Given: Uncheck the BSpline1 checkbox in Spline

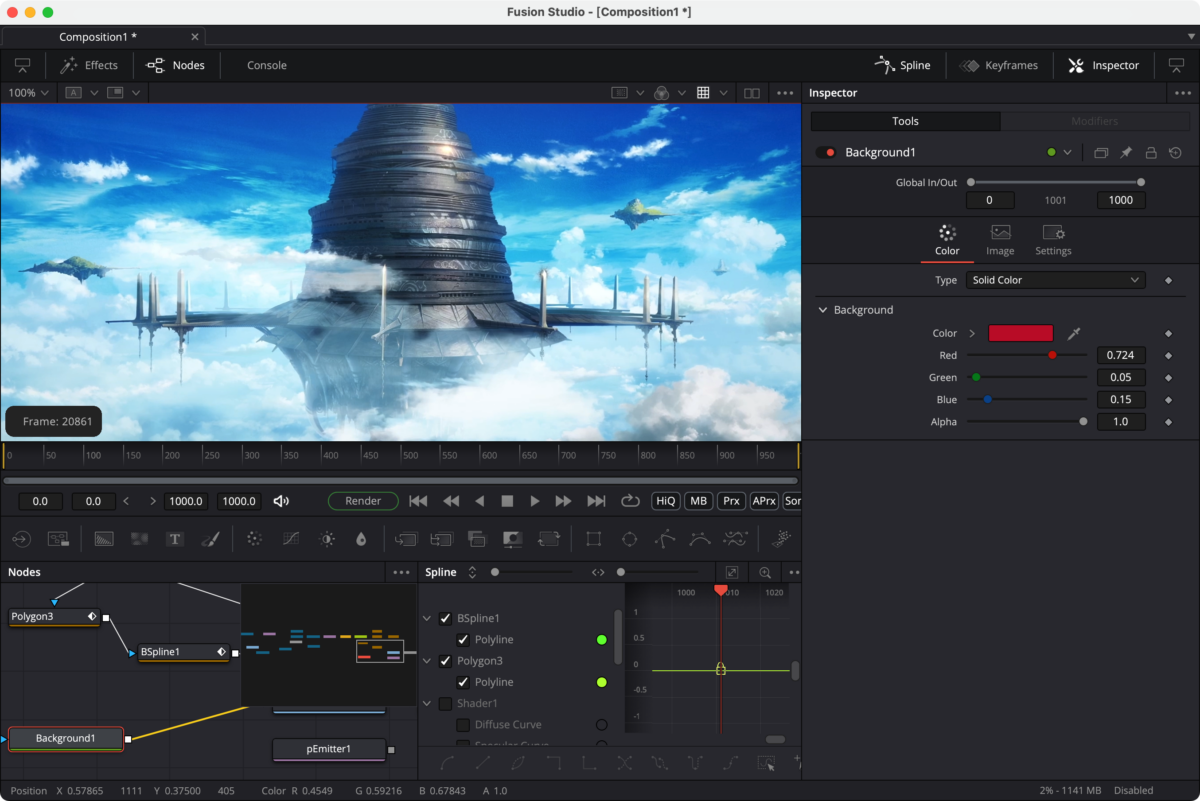Looking at the screenshot, I should pos(446,618).
